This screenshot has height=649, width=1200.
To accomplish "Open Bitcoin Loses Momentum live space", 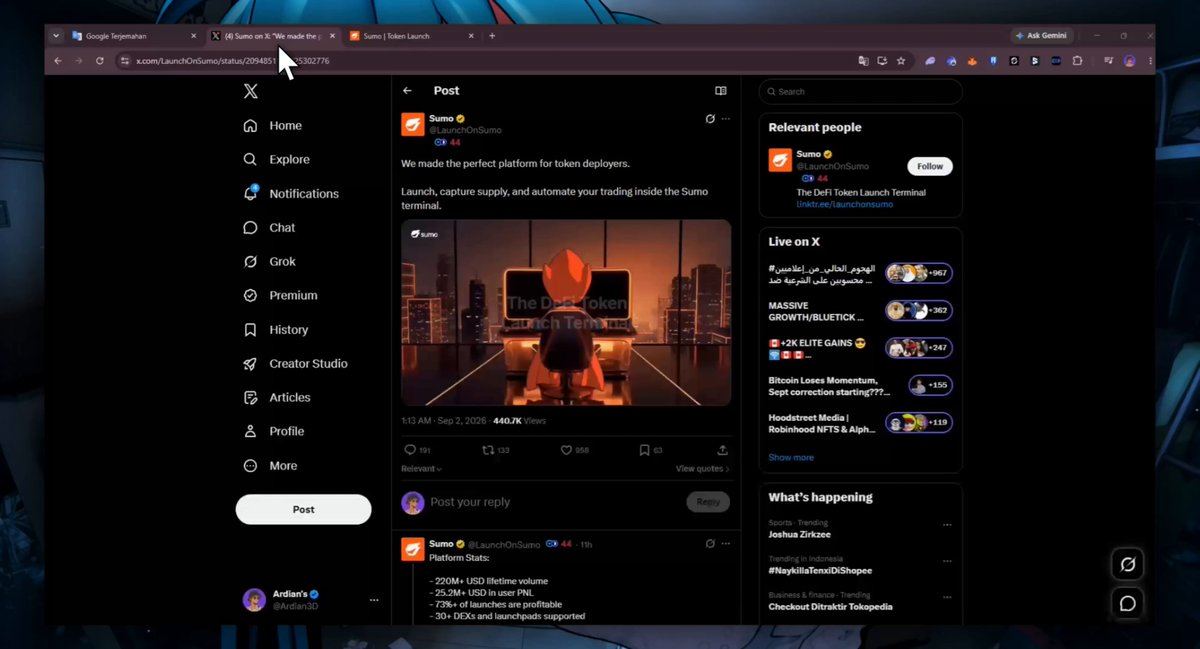I will coord(860,386).
